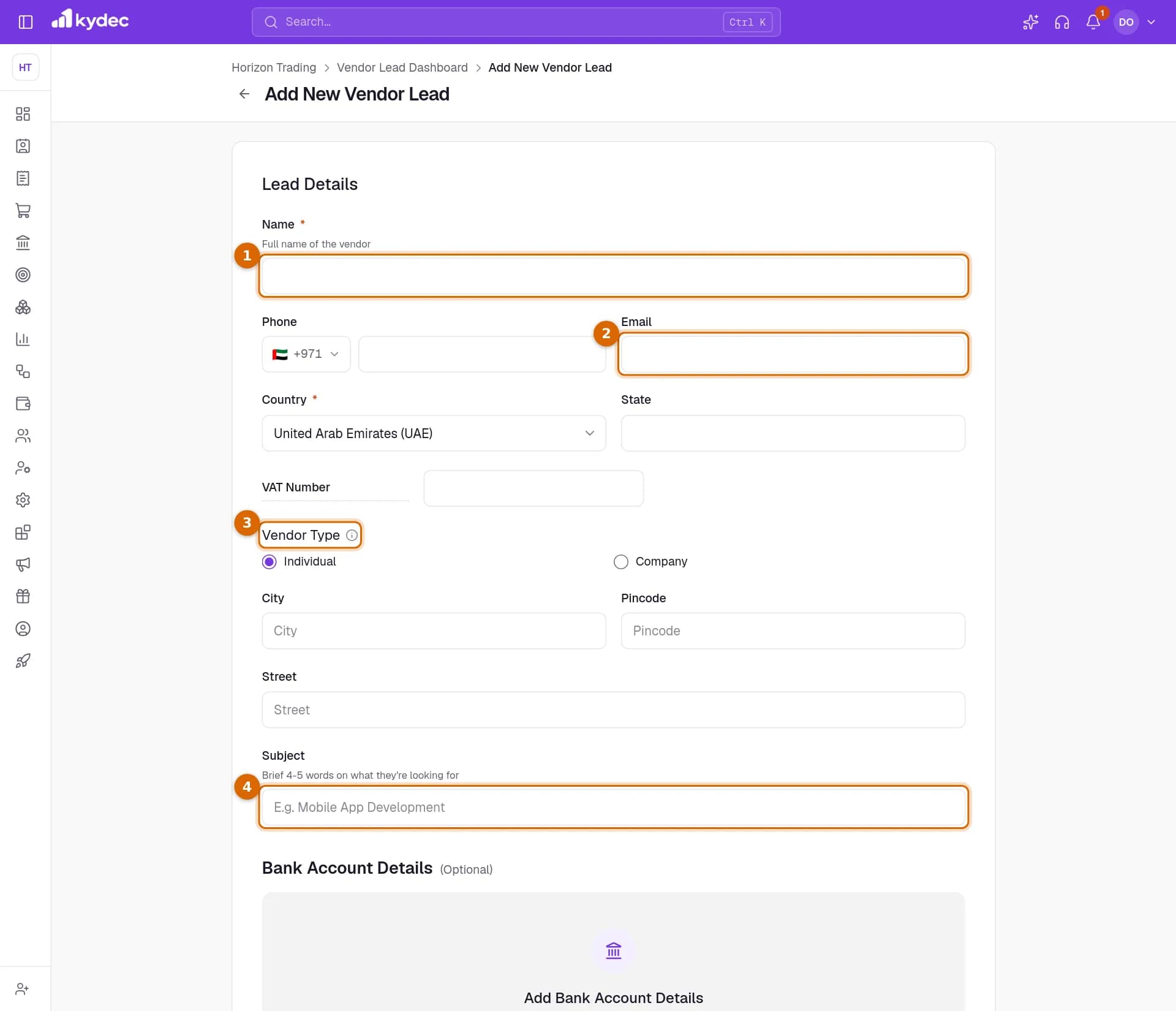Open the Country dropdown showing United Arab Emirates
1176x1011 pixels.
(434, 433)
